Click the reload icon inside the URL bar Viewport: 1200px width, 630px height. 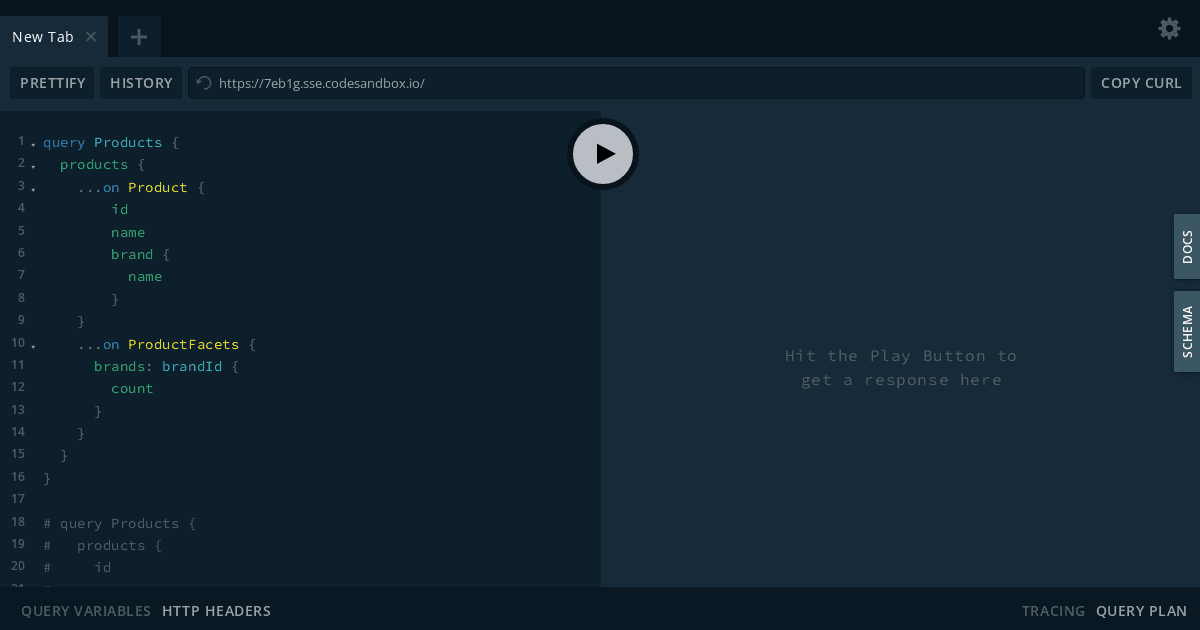point(202,82)
